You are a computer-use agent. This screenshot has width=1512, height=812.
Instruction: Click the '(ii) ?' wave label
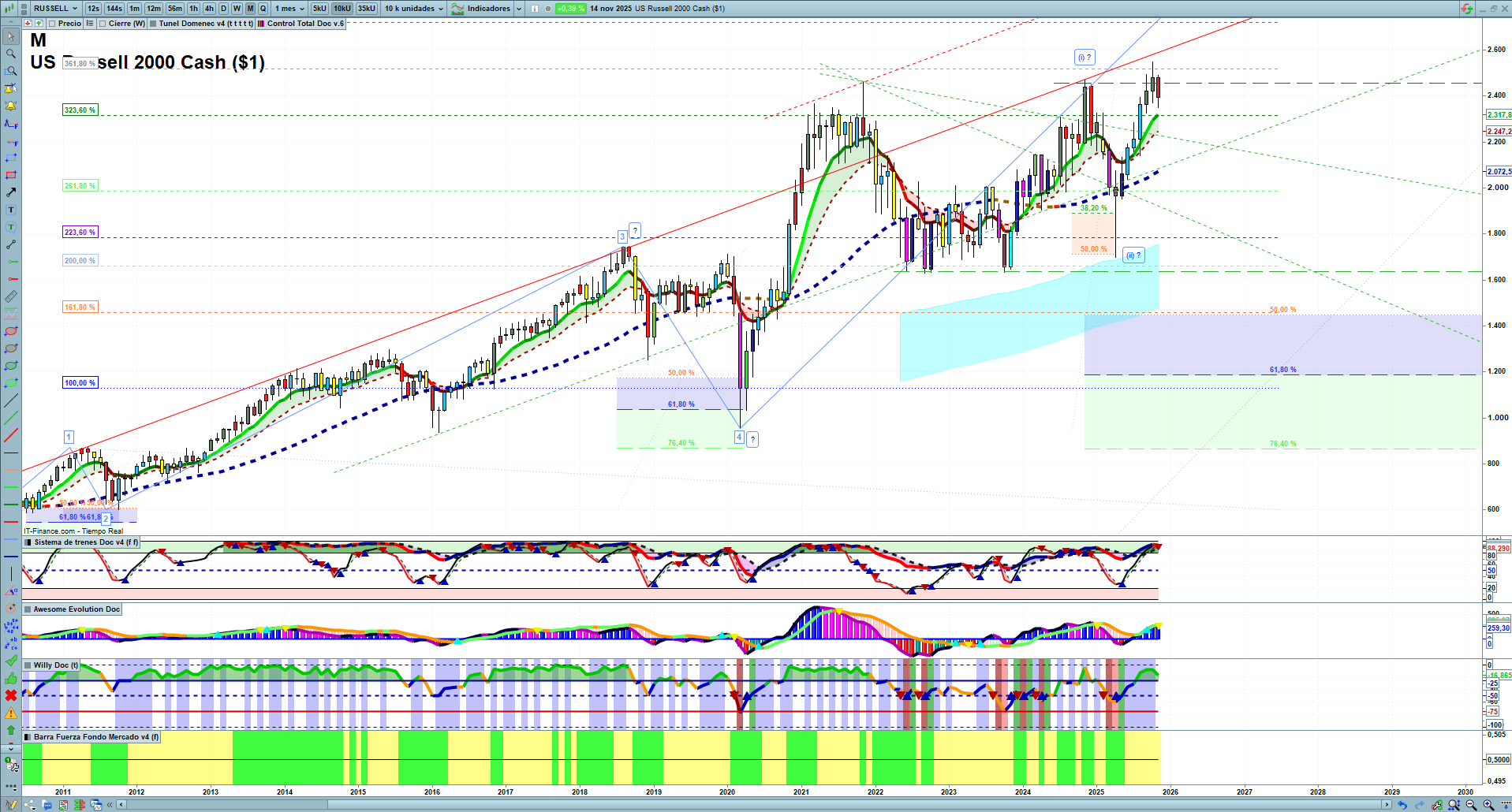click(x=1133, y=255)
